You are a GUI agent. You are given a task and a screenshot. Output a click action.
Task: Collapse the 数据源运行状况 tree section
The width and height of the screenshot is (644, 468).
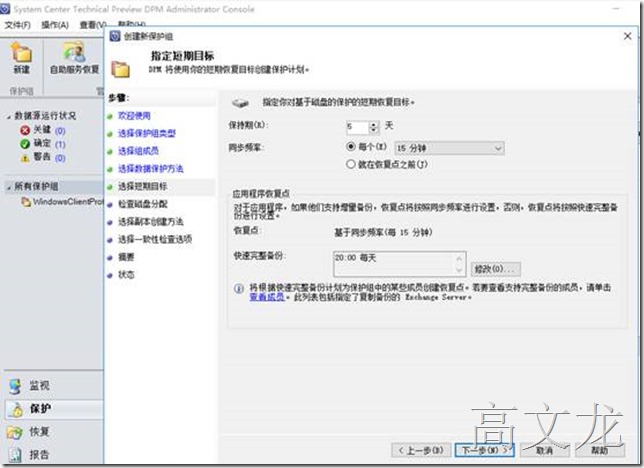coord(8,117)
